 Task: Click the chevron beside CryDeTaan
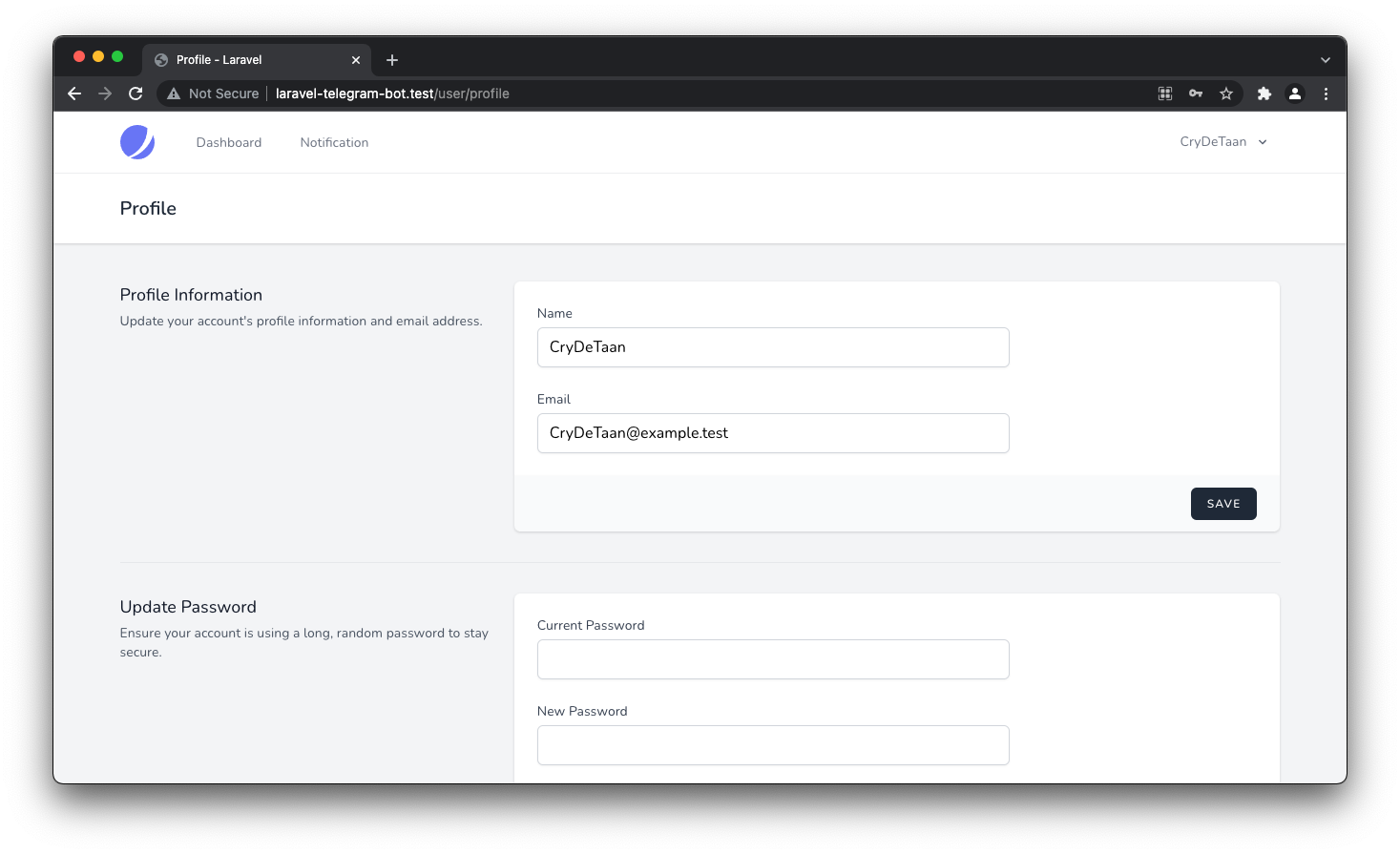tap(1263, 142)
